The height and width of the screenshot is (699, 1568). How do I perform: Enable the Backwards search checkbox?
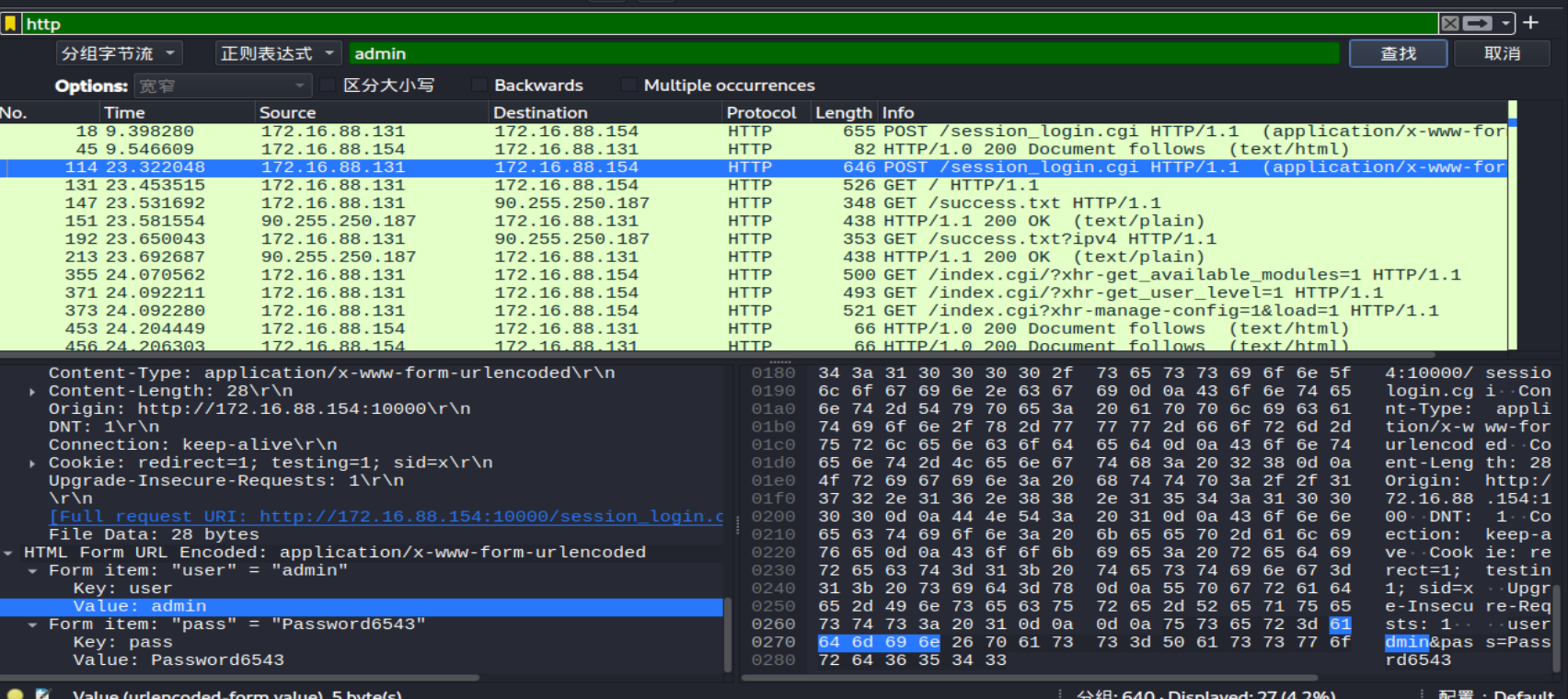tap(479, 86)
